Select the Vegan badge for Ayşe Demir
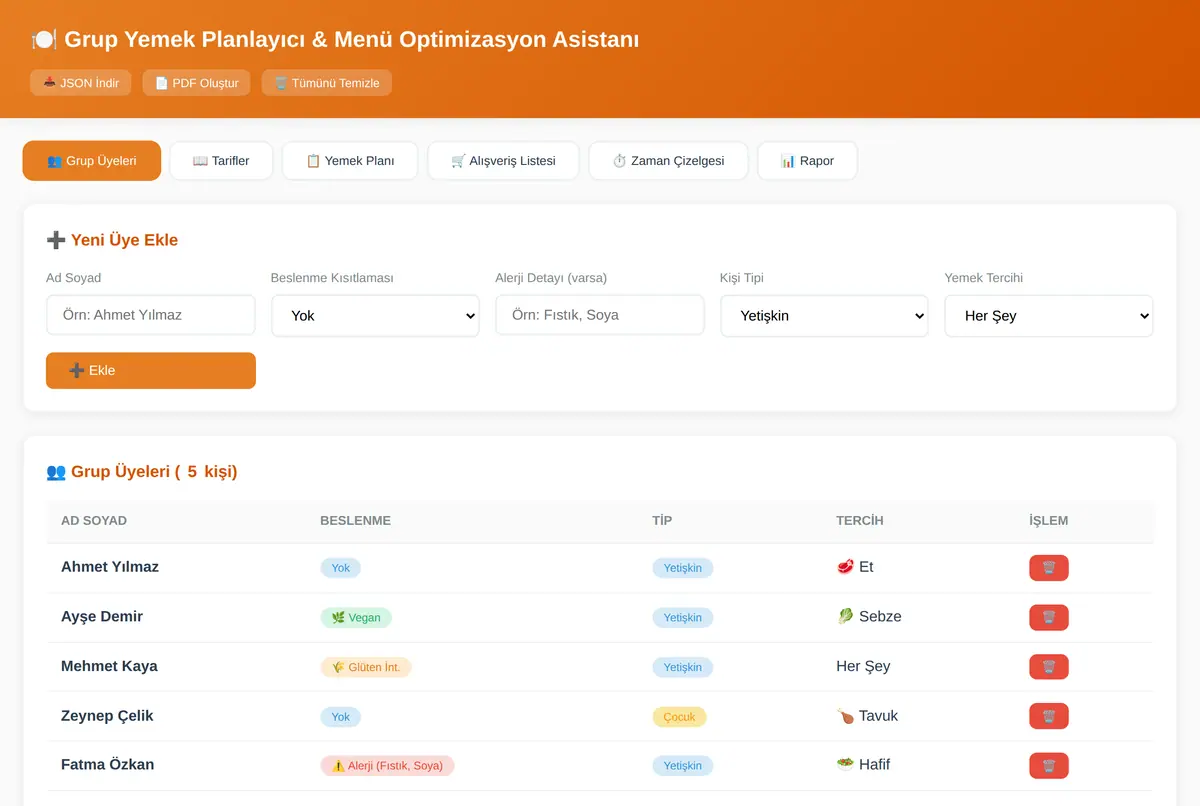 pyautogui.click(x=356, y=618)
